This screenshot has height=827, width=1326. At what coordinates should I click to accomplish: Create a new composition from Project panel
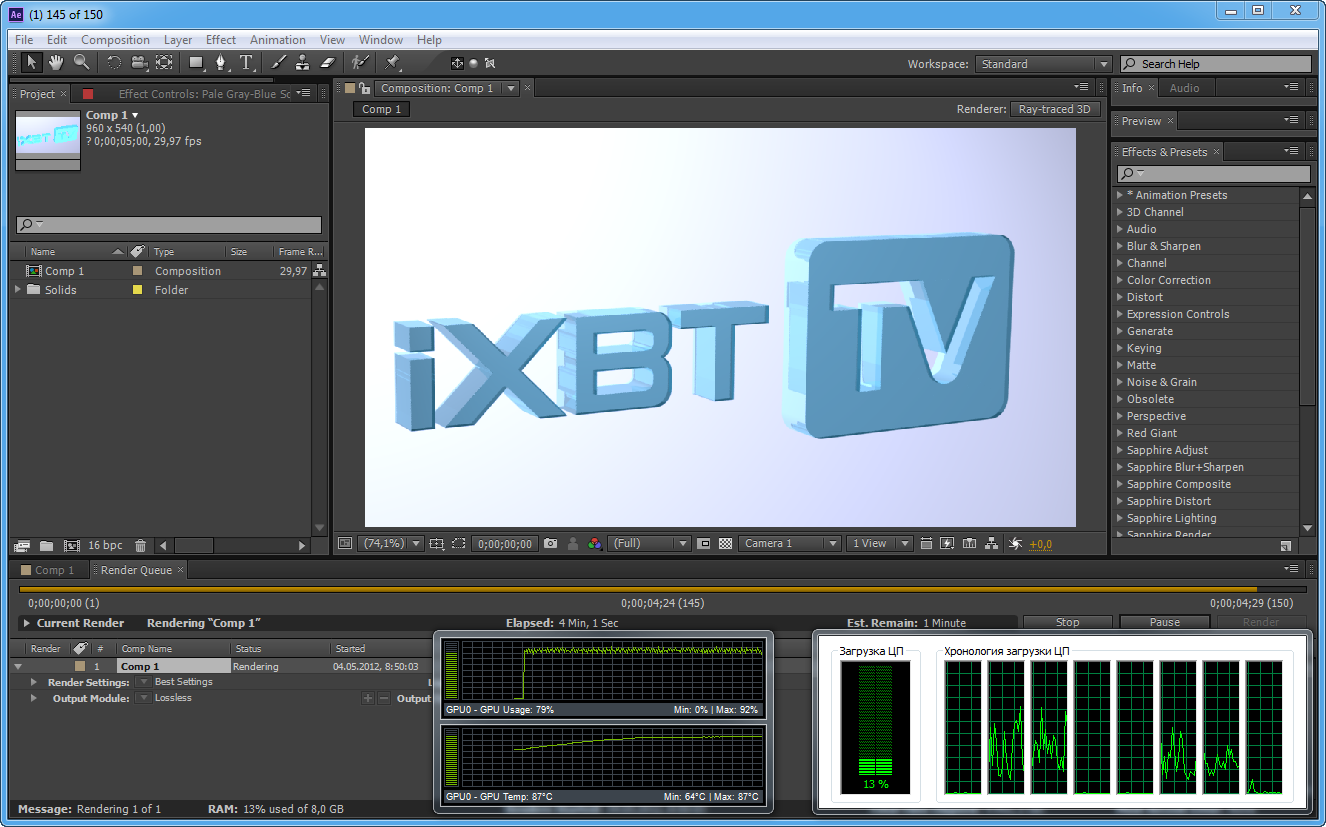(x=71, y=546)
